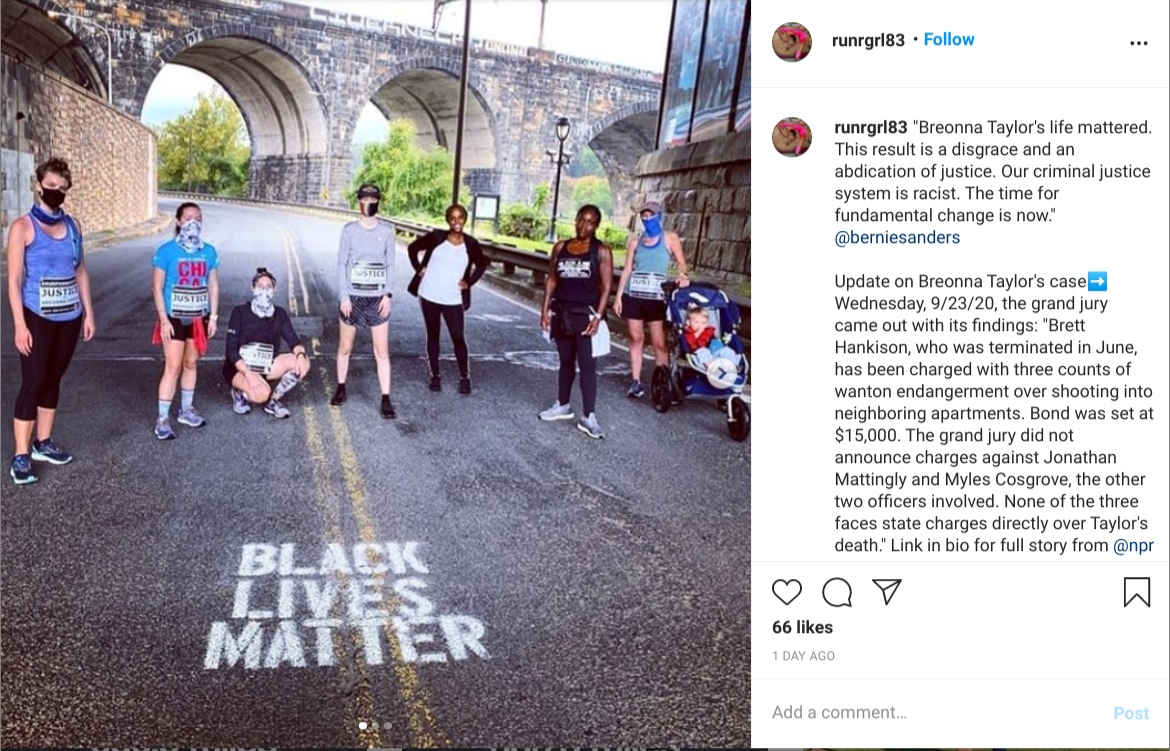Screen dimensions: 1170x751
Task: Select the third carousel dot indicator
Action: tap(387, 725)
